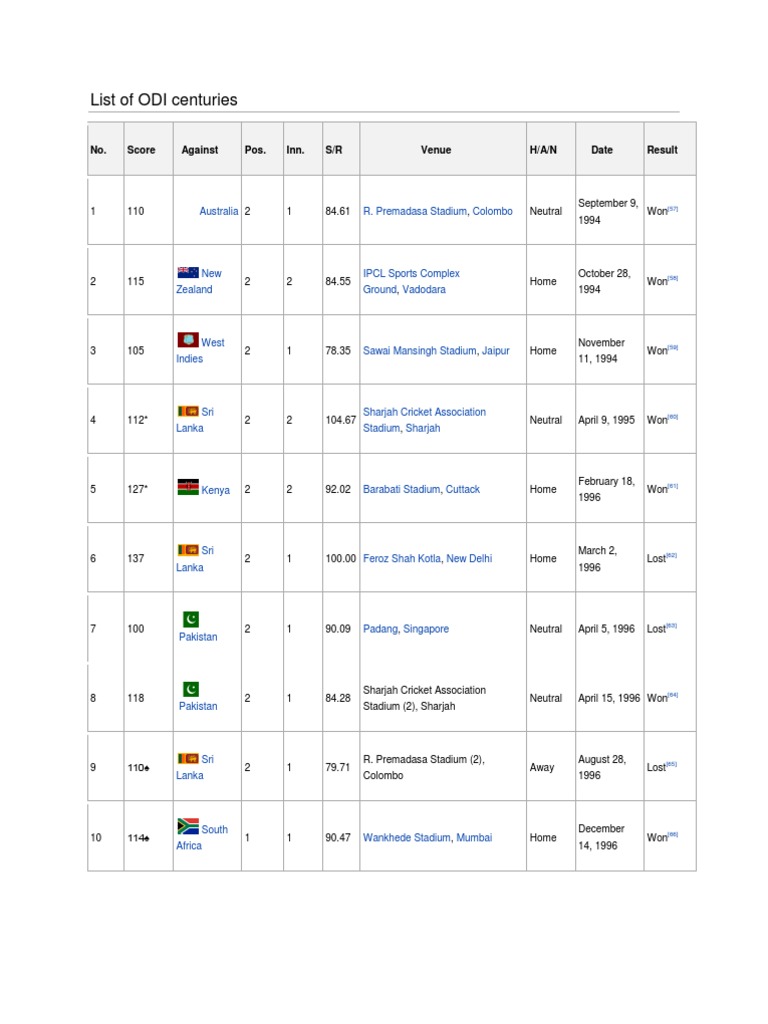
Task: Open citation 62 beside Lost result
Action: click(x=672, y=556)
